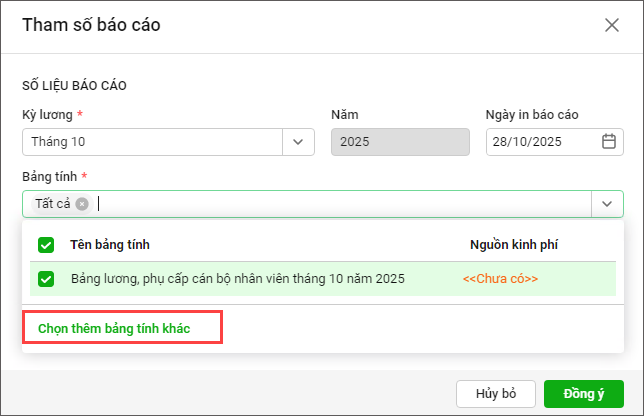Toggle the select-all header checkbox
Viewport: 644px width, 416px height.
46,245
